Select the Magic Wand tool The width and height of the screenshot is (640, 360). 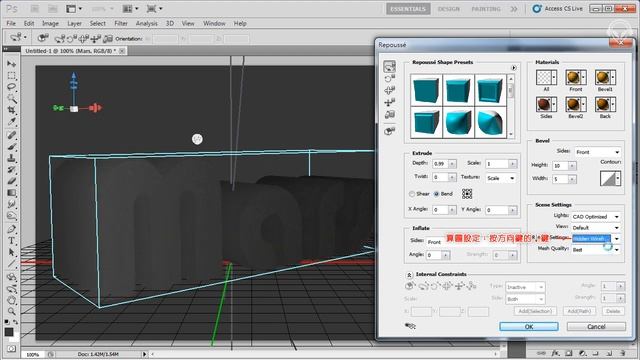coord(11,98)
